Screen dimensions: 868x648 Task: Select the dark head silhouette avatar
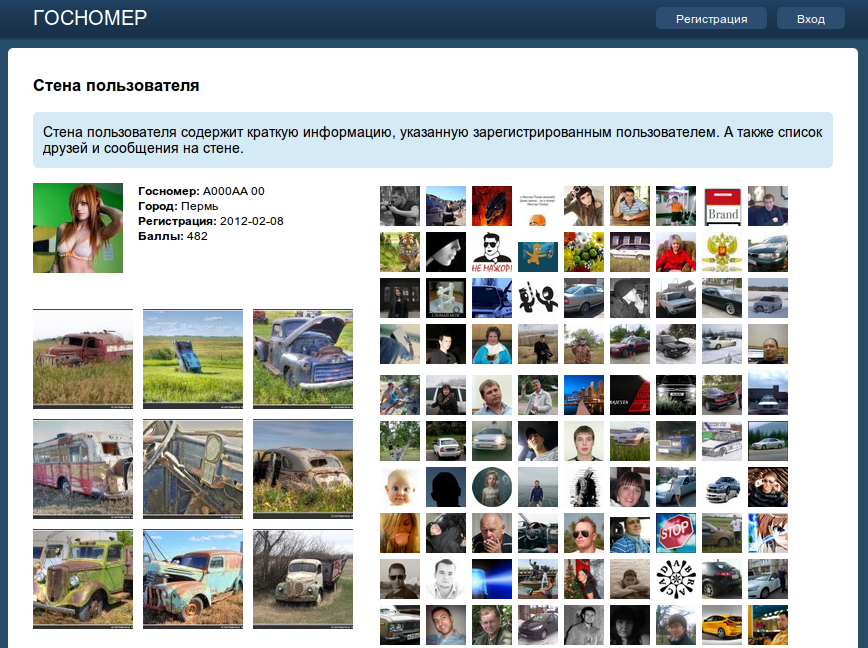click(x=446, y=487)
